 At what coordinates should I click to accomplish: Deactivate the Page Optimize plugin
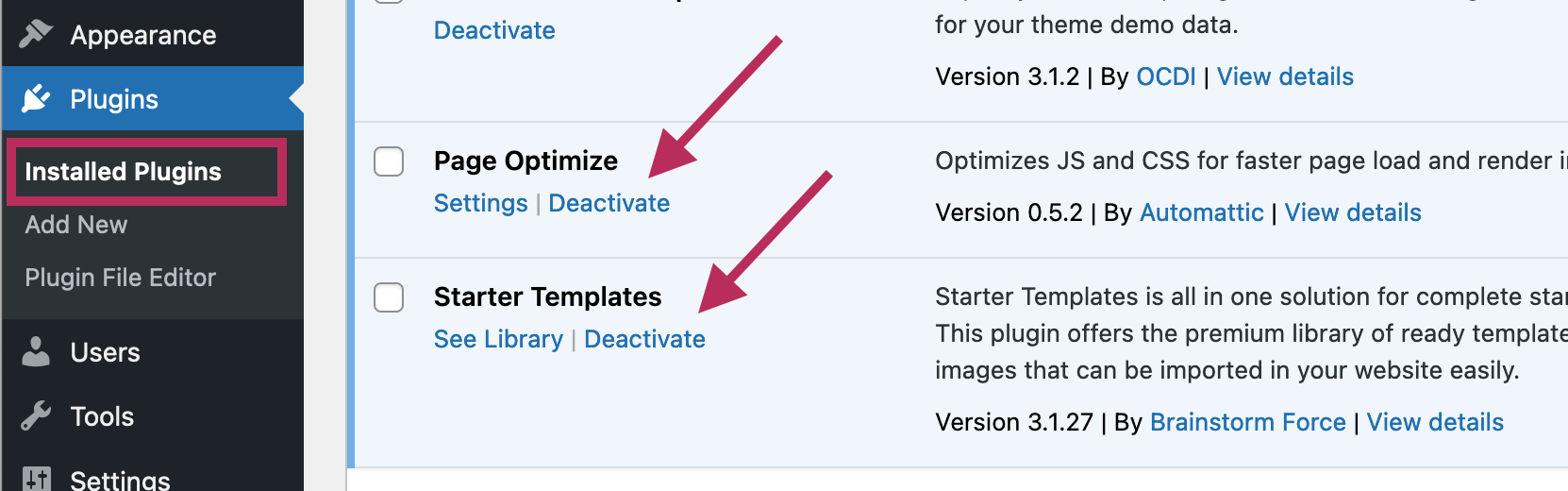[x=609, y=203]
